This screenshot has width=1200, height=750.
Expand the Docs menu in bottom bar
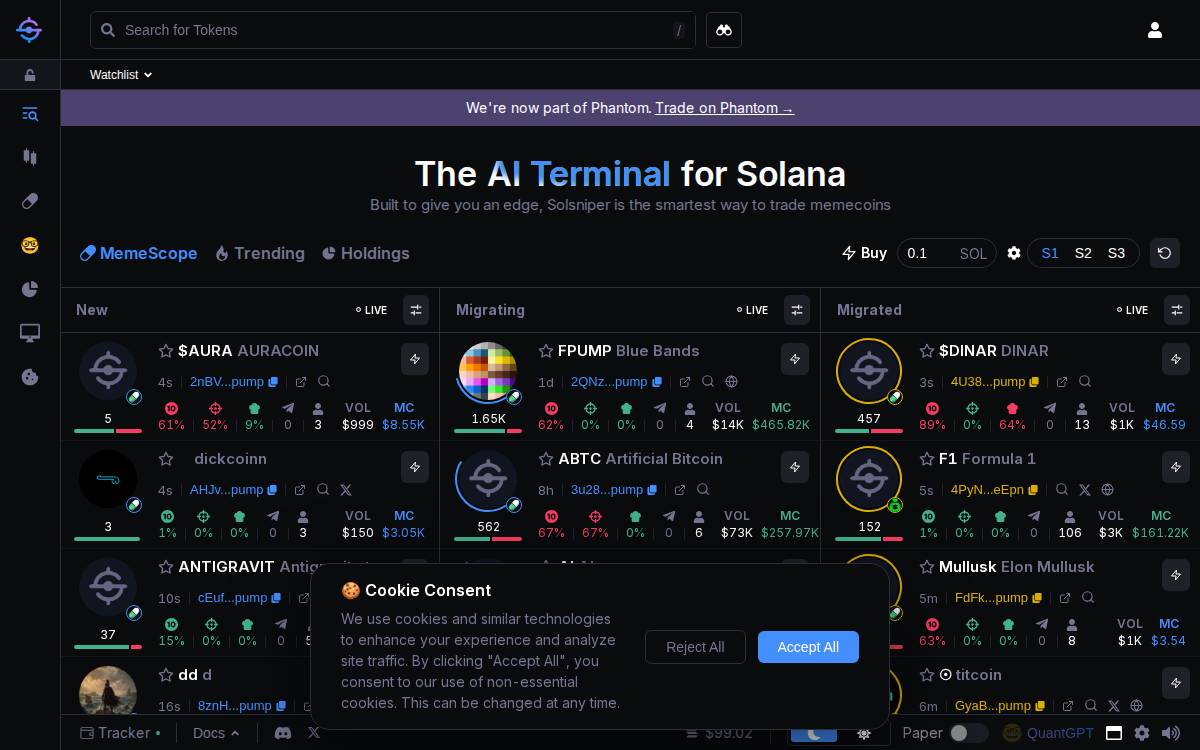[216, 733]
